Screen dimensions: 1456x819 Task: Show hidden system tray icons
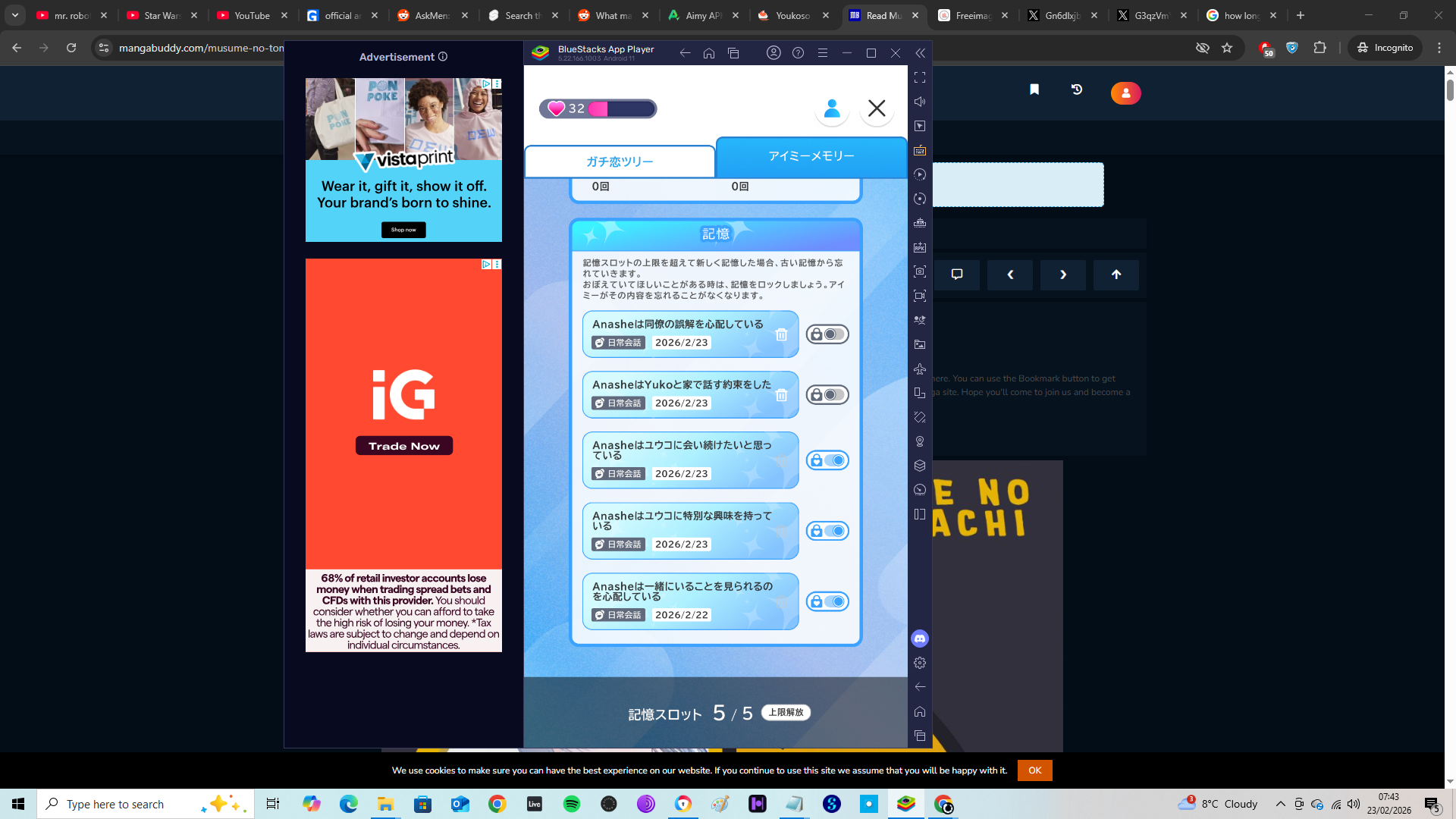click(x=1281, y=804)
